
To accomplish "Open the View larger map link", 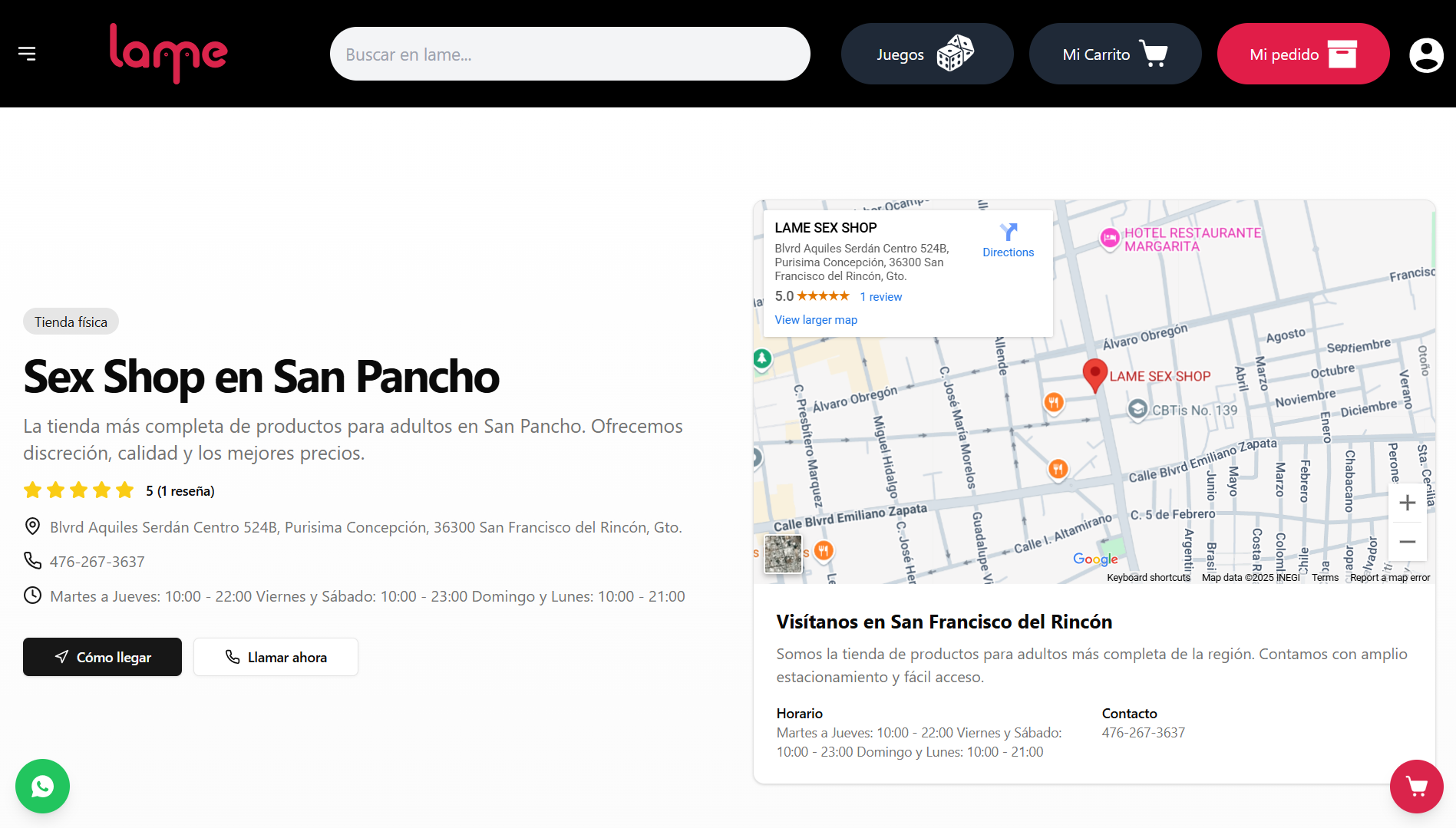I will 816,320.
